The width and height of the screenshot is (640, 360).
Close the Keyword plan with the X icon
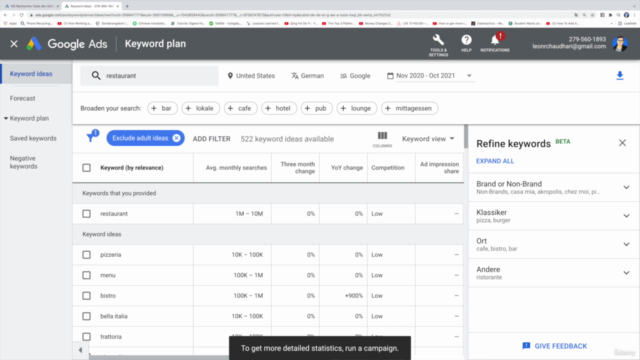(x=14, y=44)
